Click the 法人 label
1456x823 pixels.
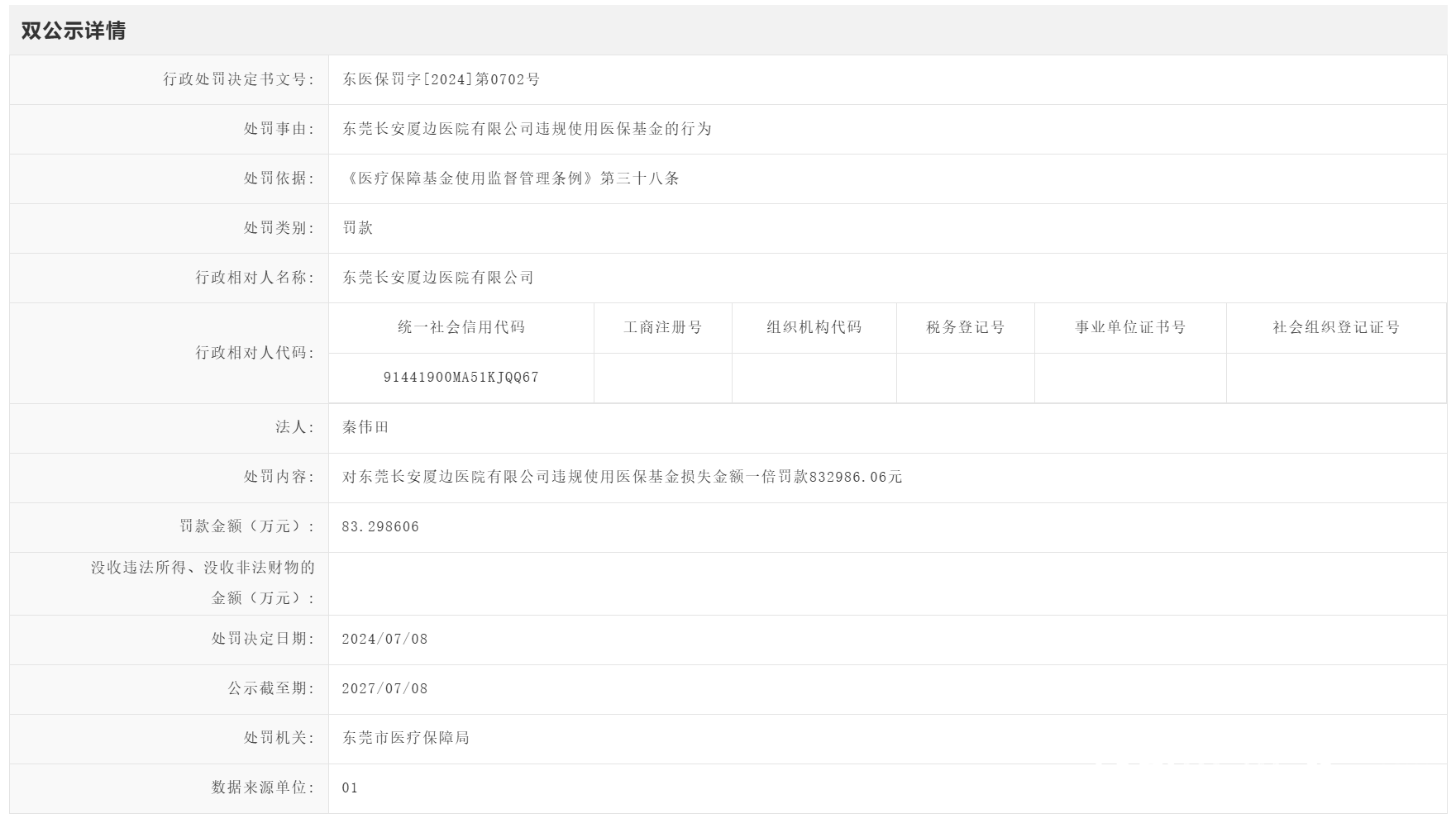coord(295,427)
